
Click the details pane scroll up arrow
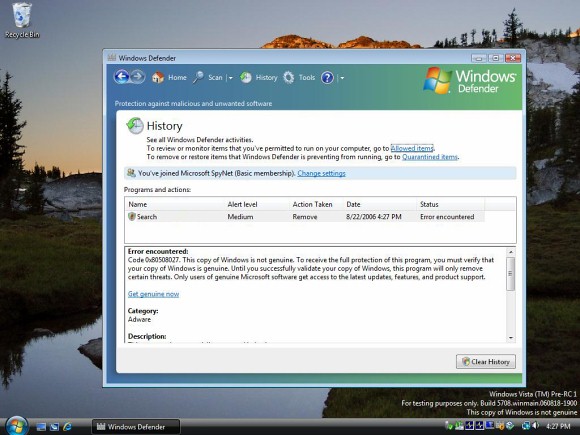511,252
